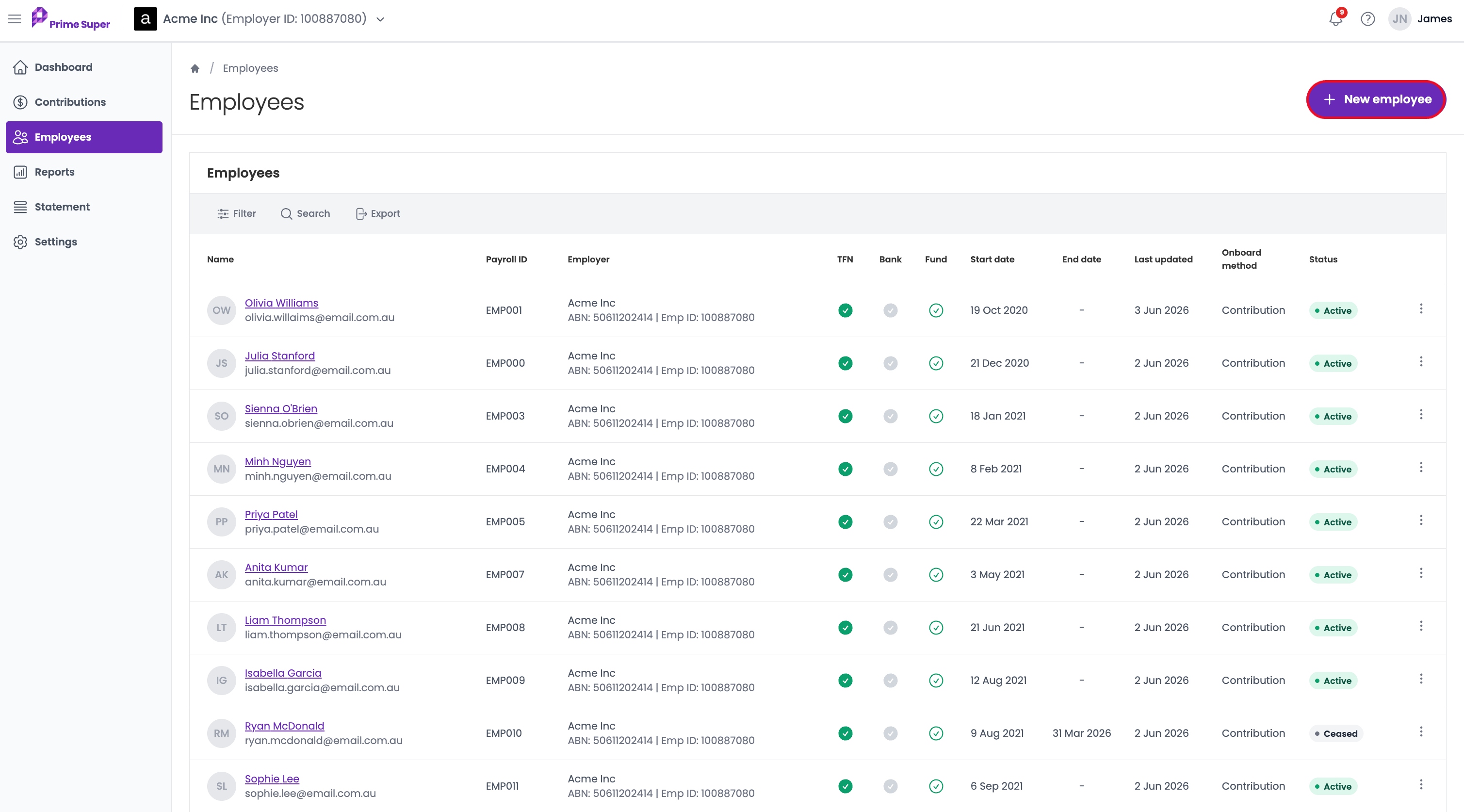Open the help question mark icon

[1367, 19]
